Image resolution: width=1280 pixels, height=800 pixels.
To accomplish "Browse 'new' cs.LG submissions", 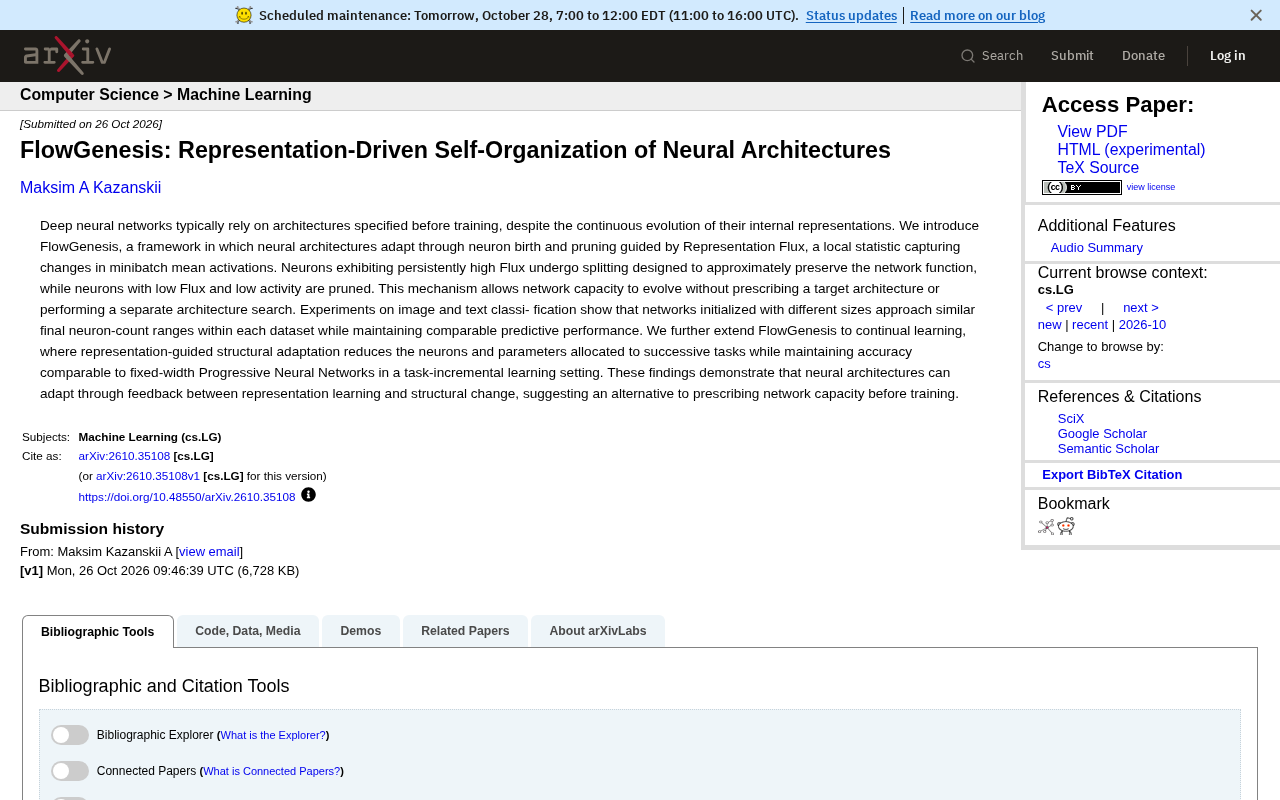I will point(1049,325).
